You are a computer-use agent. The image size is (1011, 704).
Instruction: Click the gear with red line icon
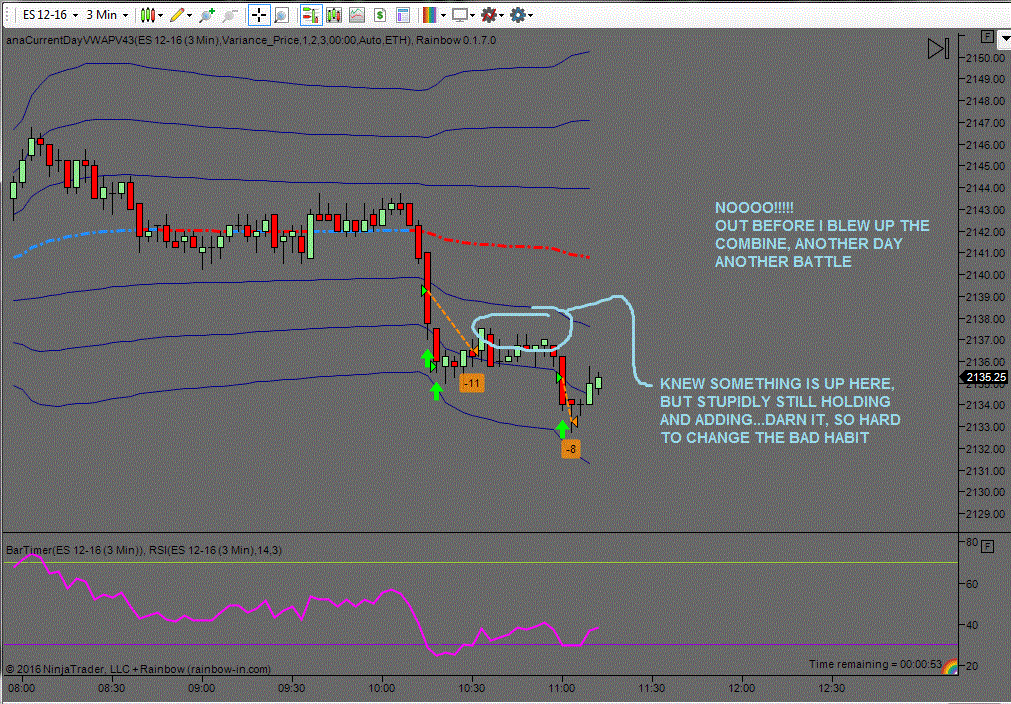[x=490, y=15]
